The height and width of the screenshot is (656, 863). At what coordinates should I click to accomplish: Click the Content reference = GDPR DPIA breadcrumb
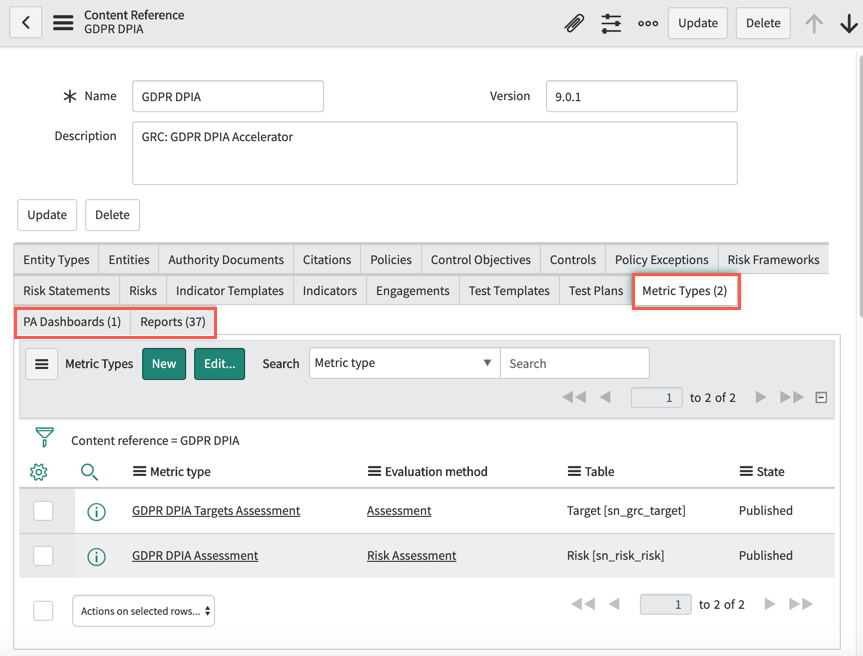(x=155, y=441)
